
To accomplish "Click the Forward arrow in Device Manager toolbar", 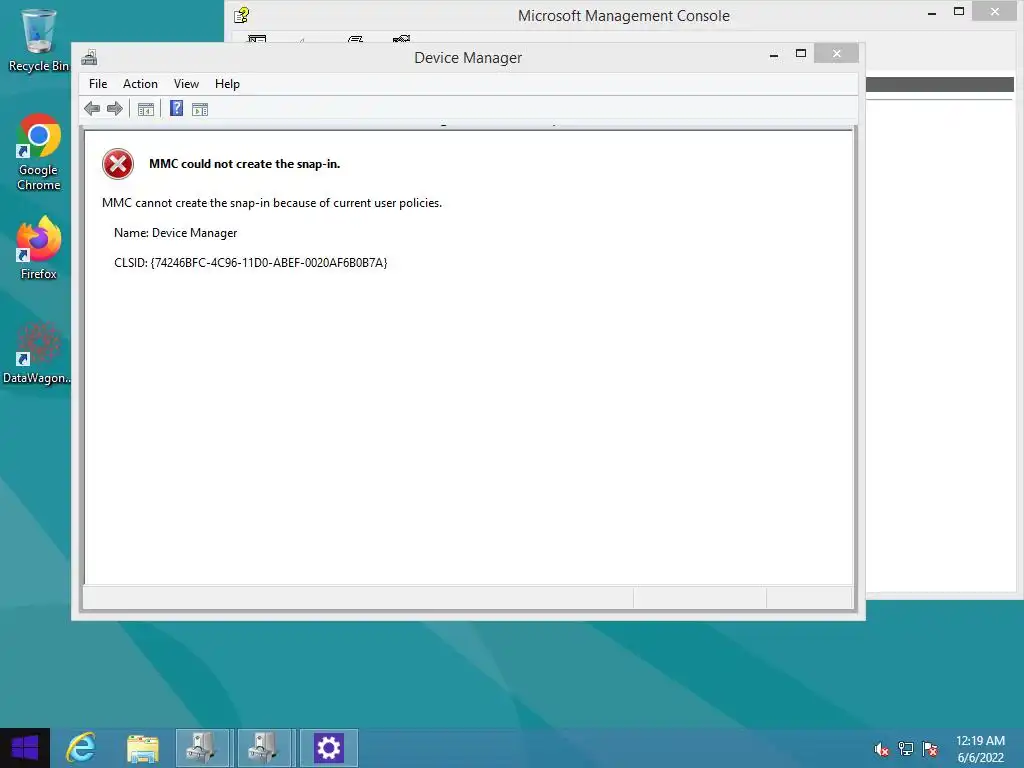I will 115,109.
